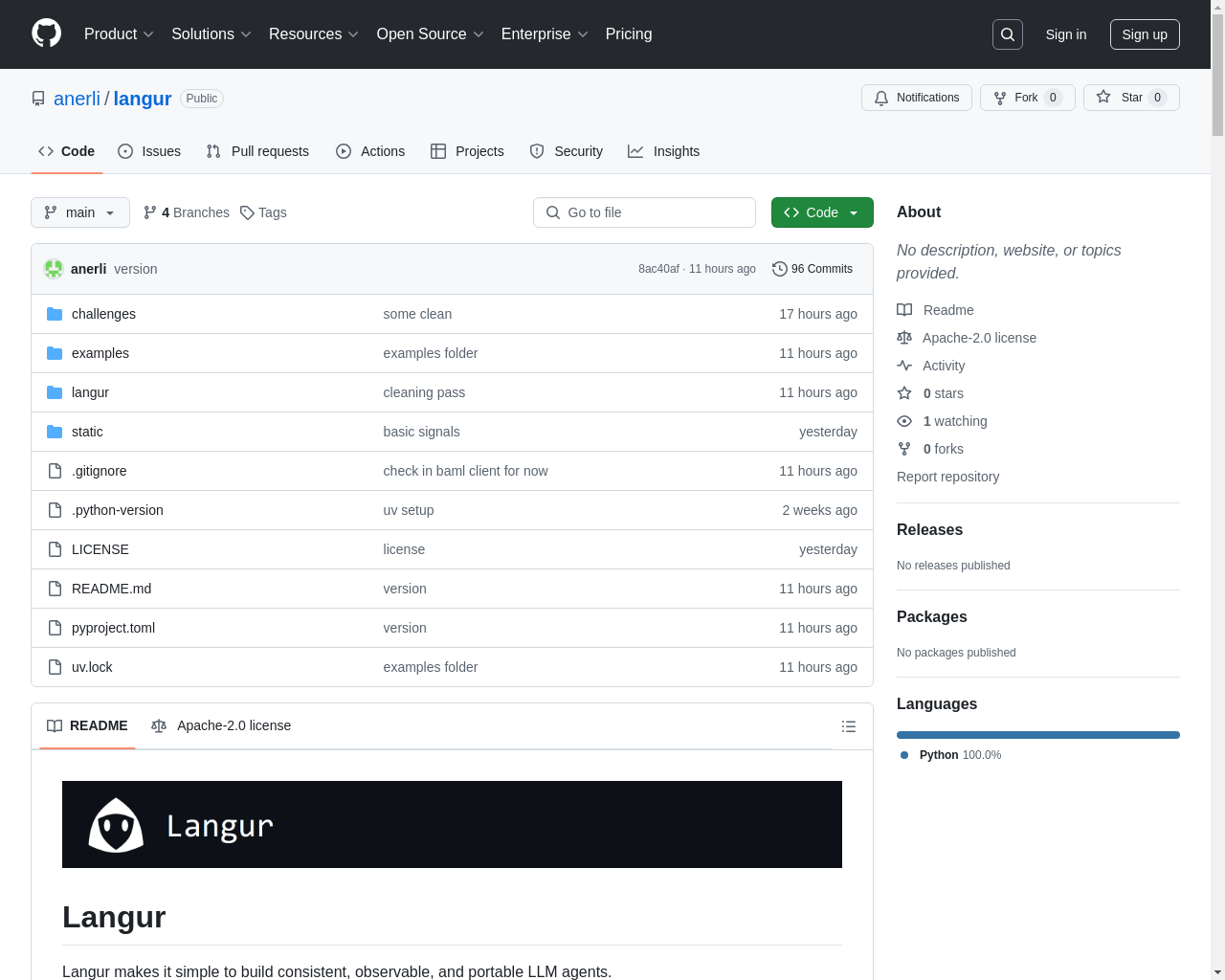Open commit message 'check in baml client for now'

pyautogui.click(x=465, y=471)
